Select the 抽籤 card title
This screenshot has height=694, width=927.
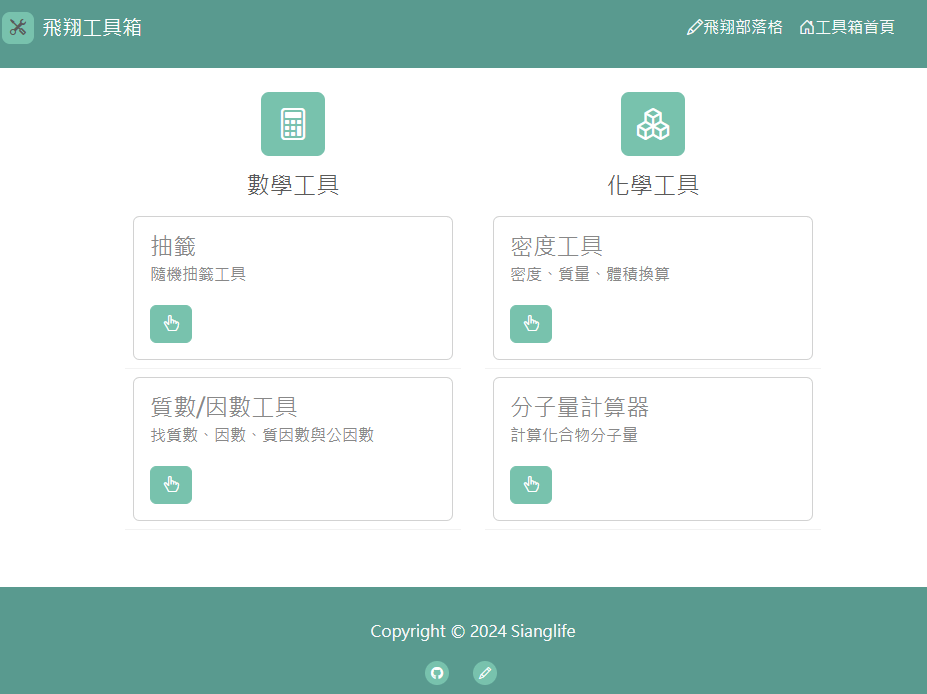pos(173,246)
